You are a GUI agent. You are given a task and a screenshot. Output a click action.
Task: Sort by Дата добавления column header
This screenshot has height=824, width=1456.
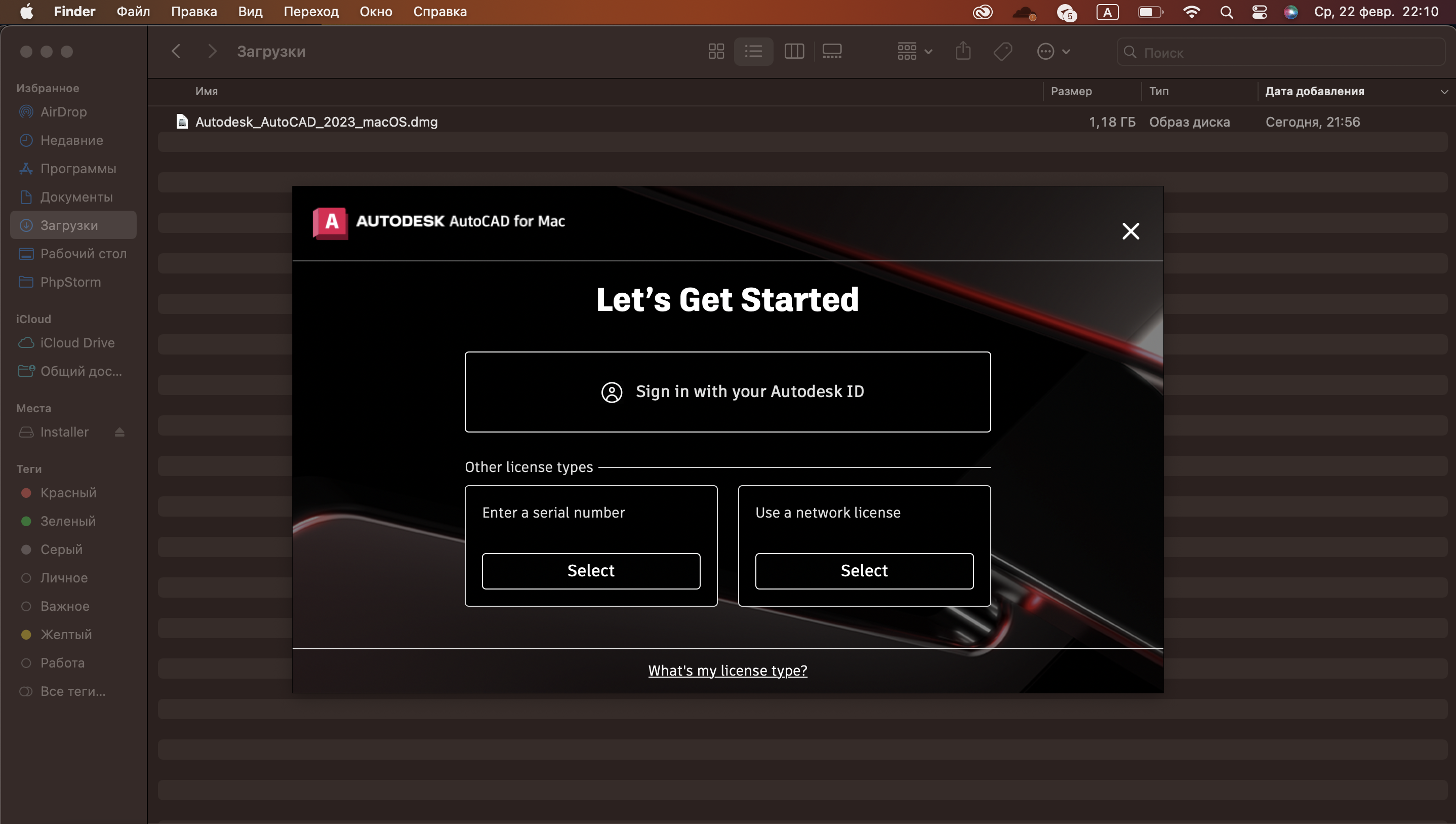pos(1314,91)
